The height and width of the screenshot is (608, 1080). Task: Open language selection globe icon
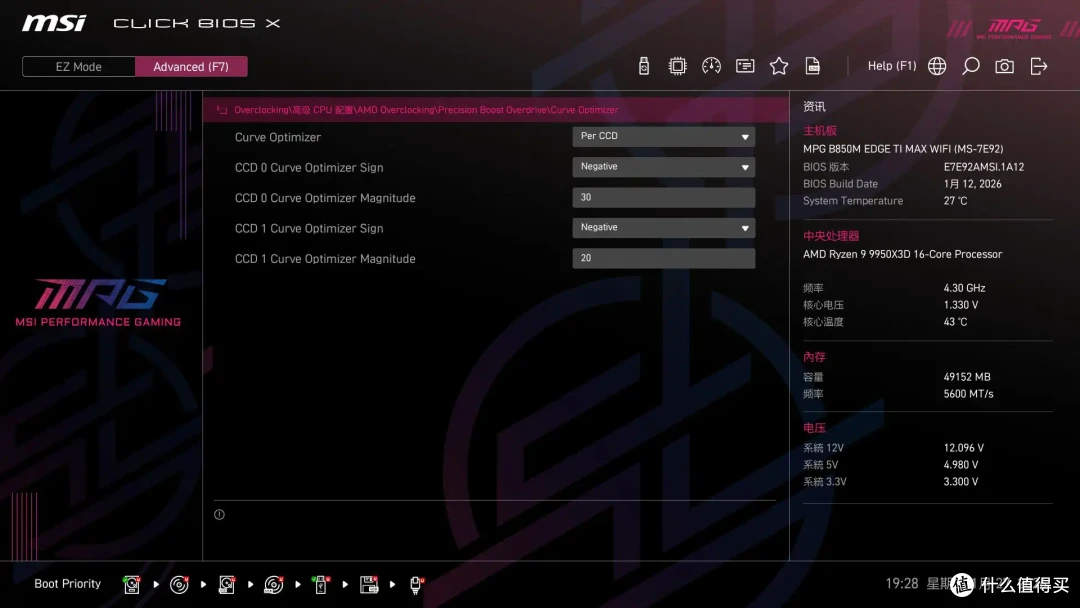(x=937, y=66)
